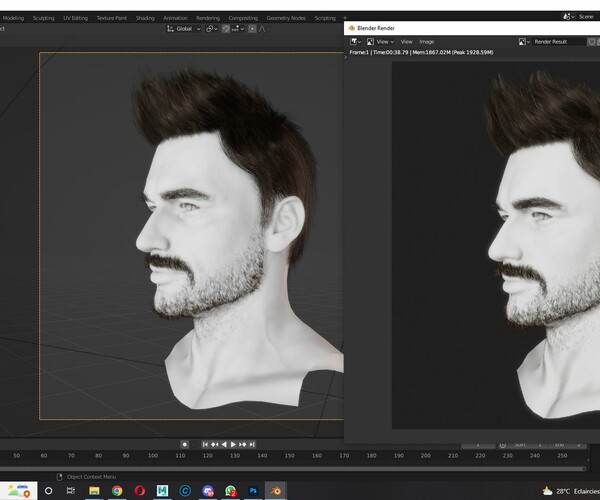Open the scene browse dropdown icon
Viewport: 600px width, 500px height.
coord(568,16)
